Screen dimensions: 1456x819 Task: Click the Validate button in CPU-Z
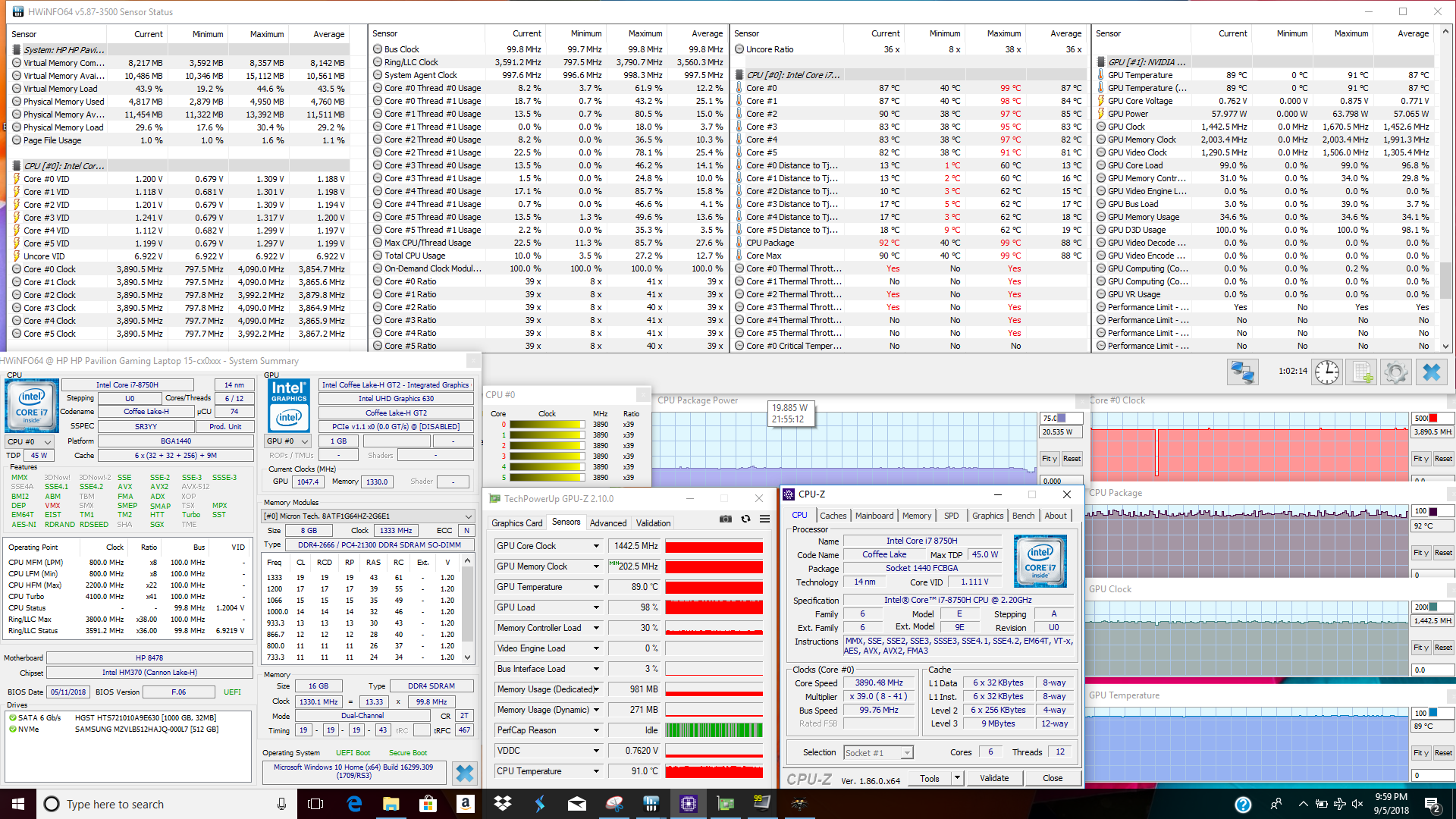tap(993, 778)
